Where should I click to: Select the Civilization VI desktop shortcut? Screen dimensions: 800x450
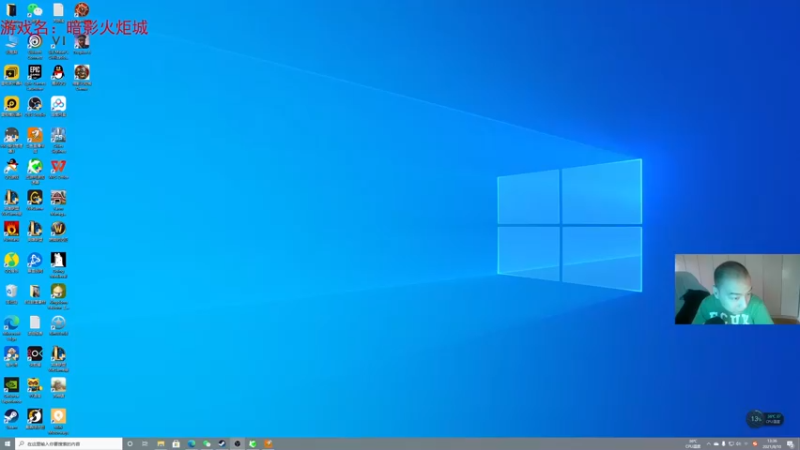(x=58, y=41)
